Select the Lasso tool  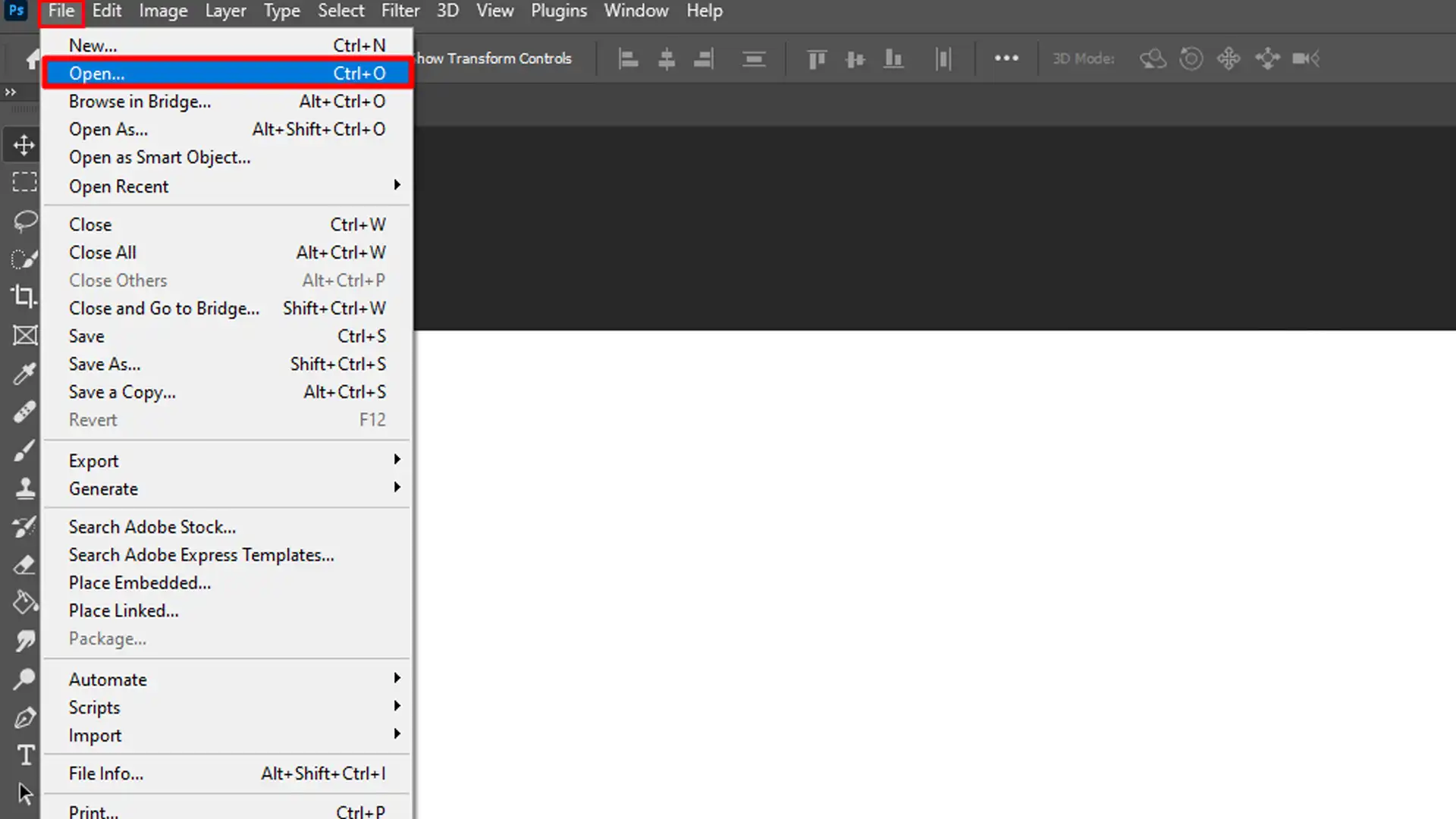[25, 221]
